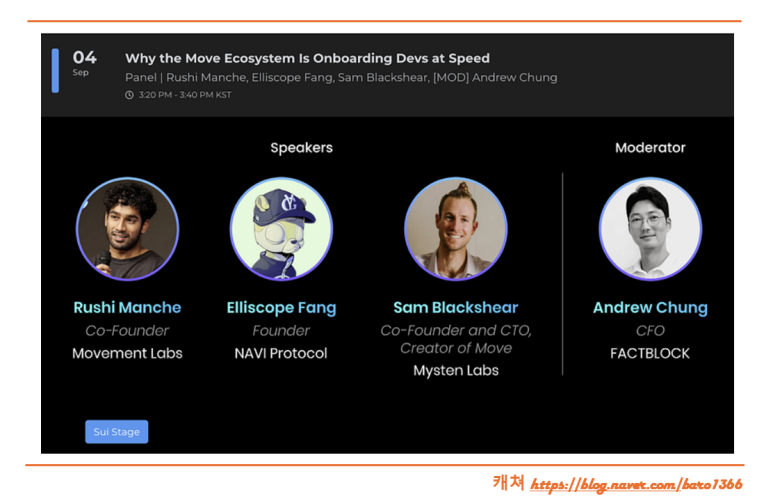Click the Mysten Labs company text
This screenshot has width=773, height=501.
pos(456,370)
